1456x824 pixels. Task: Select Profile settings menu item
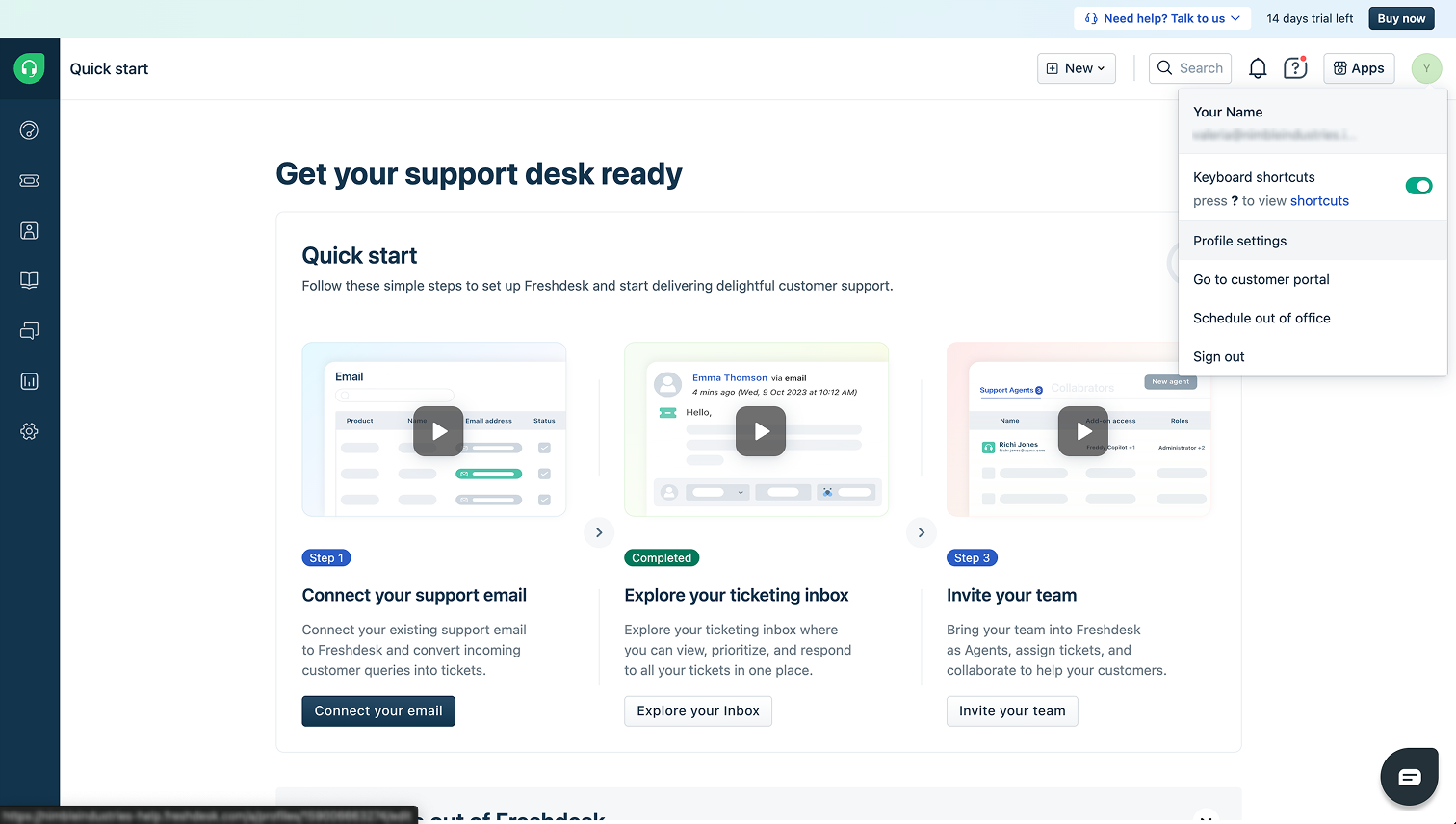(x=1313, y=241)
